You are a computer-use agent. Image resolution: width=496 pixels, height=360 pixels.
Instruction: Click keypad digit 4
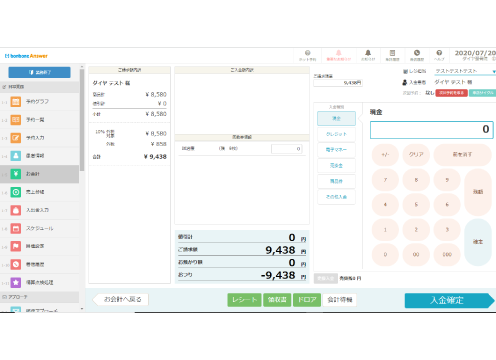(x=385, y=205)
